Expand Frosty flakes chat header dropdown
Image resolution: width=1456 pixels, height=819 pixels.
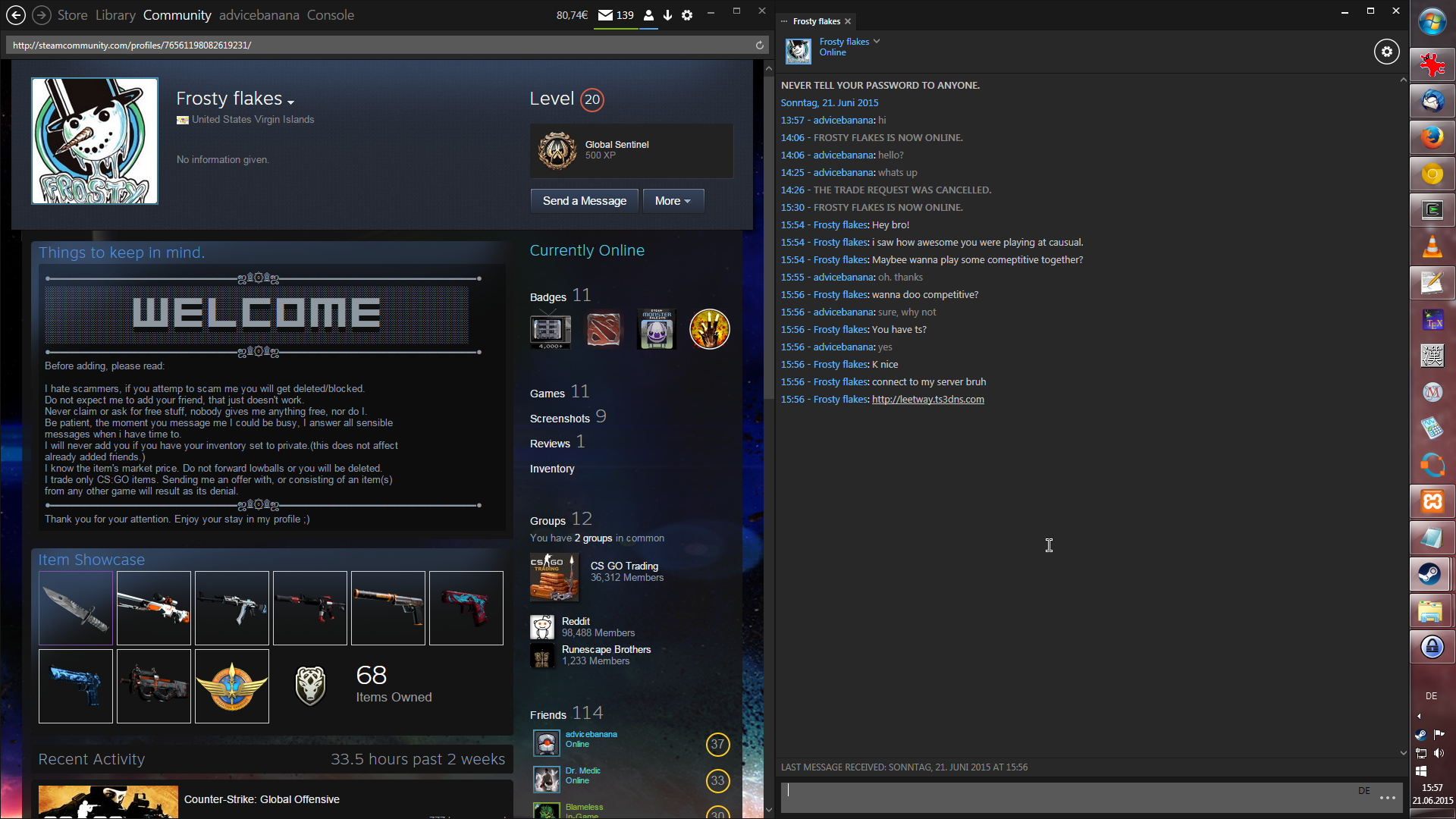pyautogui.click(x=877, y=41)
